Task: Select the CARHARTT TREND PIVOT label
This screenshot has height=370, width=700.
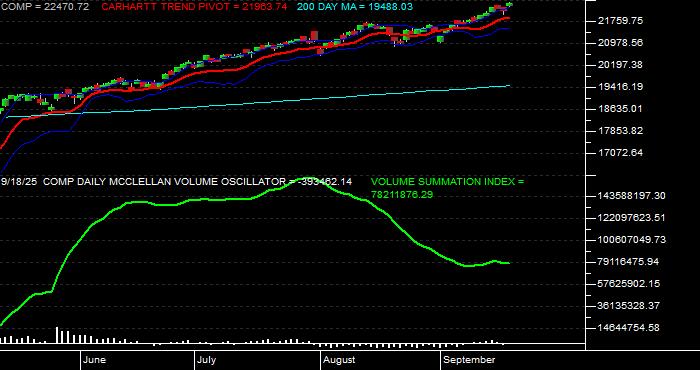Action: click(x=194, y=7)
